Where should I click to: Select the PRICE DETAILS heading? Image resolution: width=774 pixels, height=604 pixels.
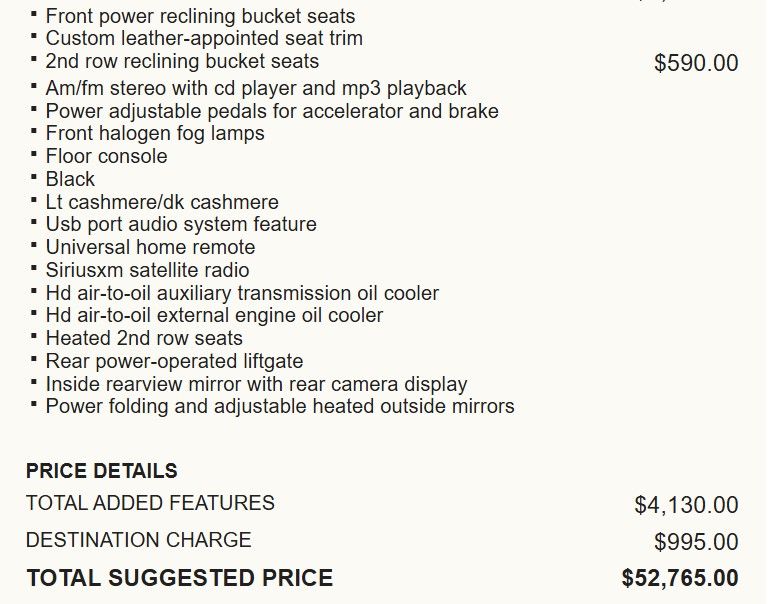102,471
